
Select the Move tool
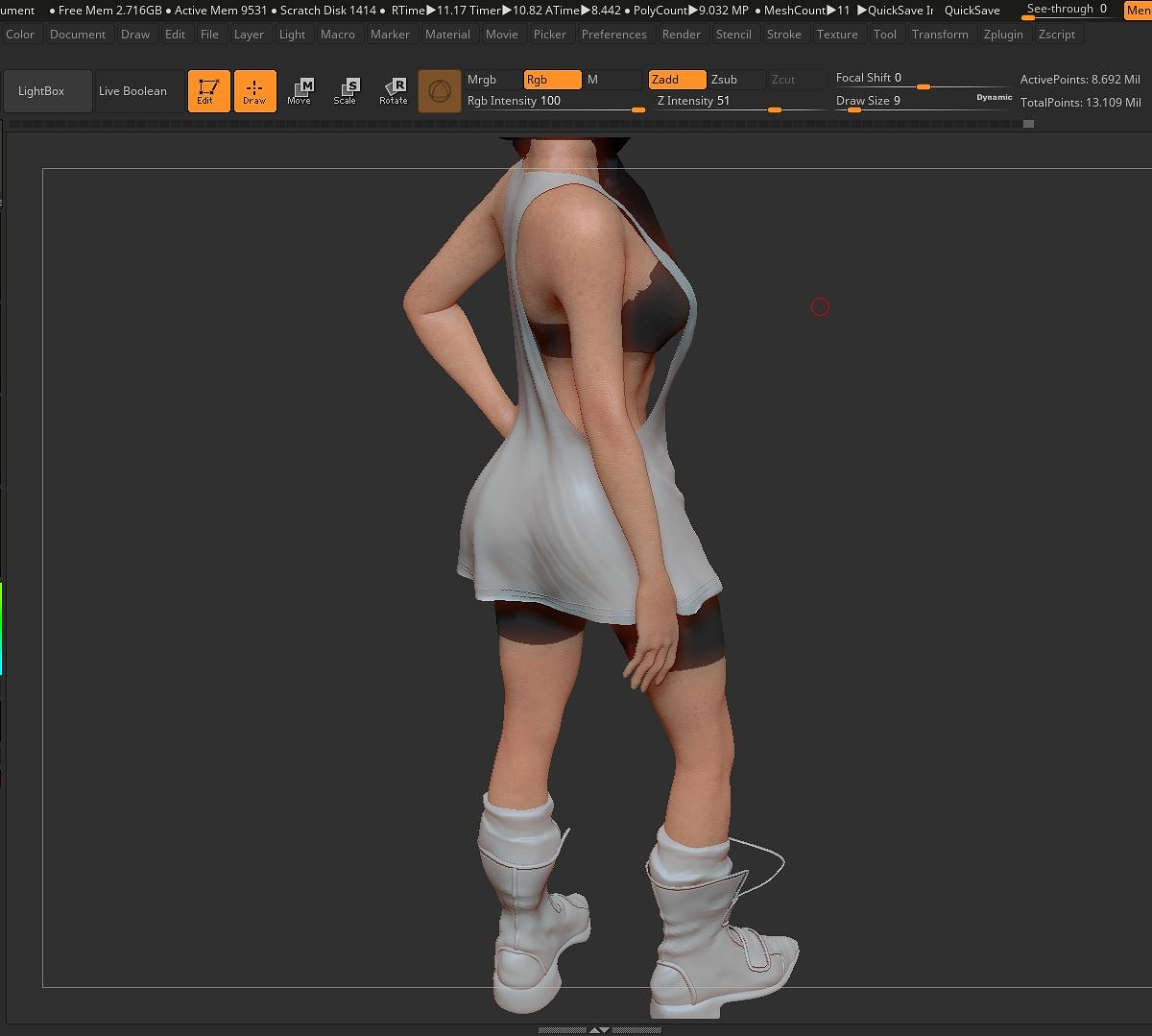[300, 91]
